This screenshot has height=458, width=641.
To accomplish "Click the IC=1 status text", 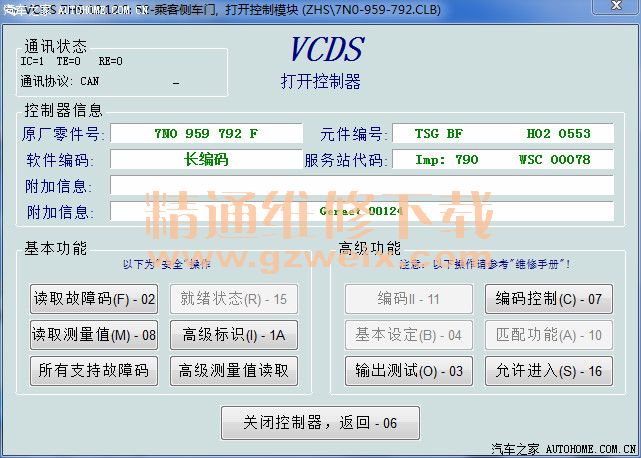I will pyautogui.click(x=32, y=61).
